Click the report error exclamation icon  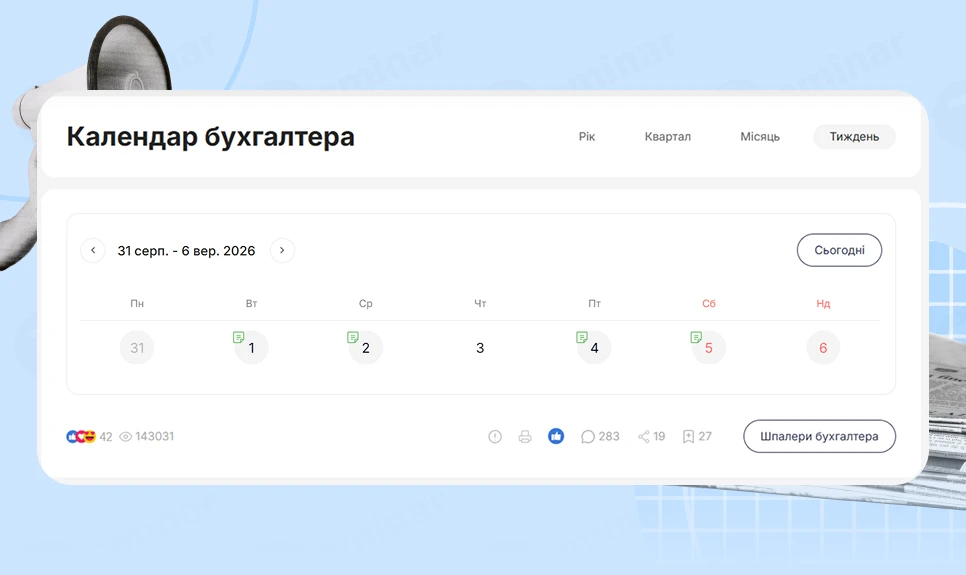coord(495,436)
